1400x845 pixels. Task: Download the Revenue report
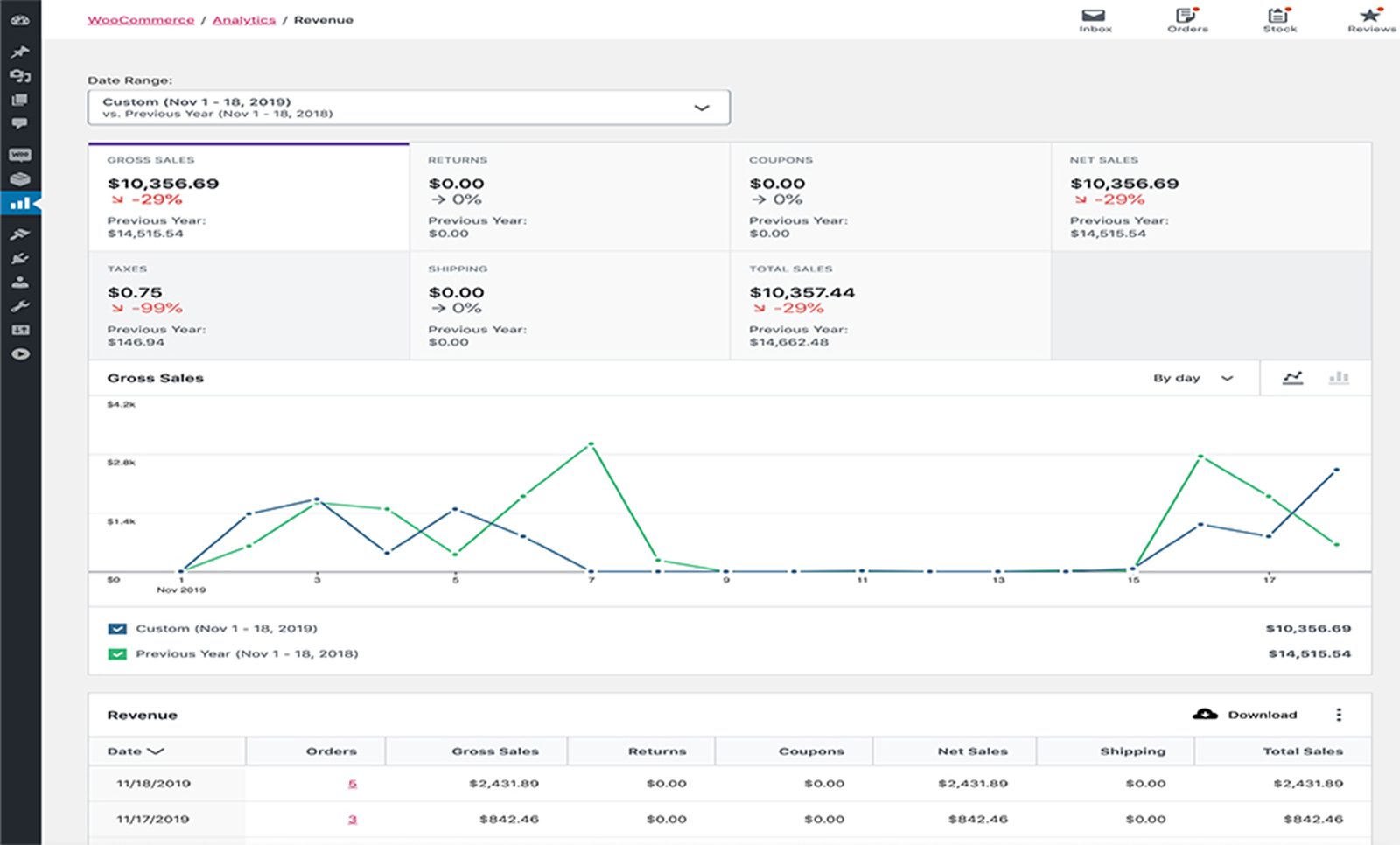click(x=1245, y=715)
